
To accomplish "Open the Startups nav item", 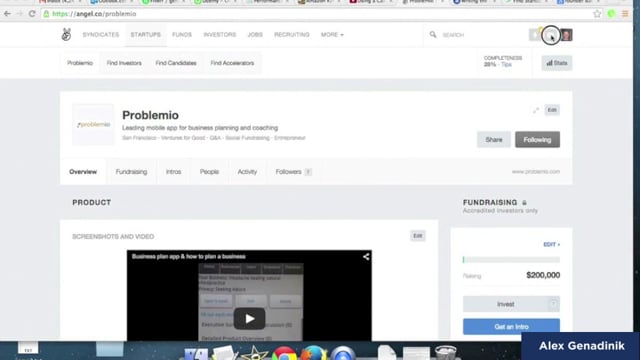I will [x=146, y=35].
